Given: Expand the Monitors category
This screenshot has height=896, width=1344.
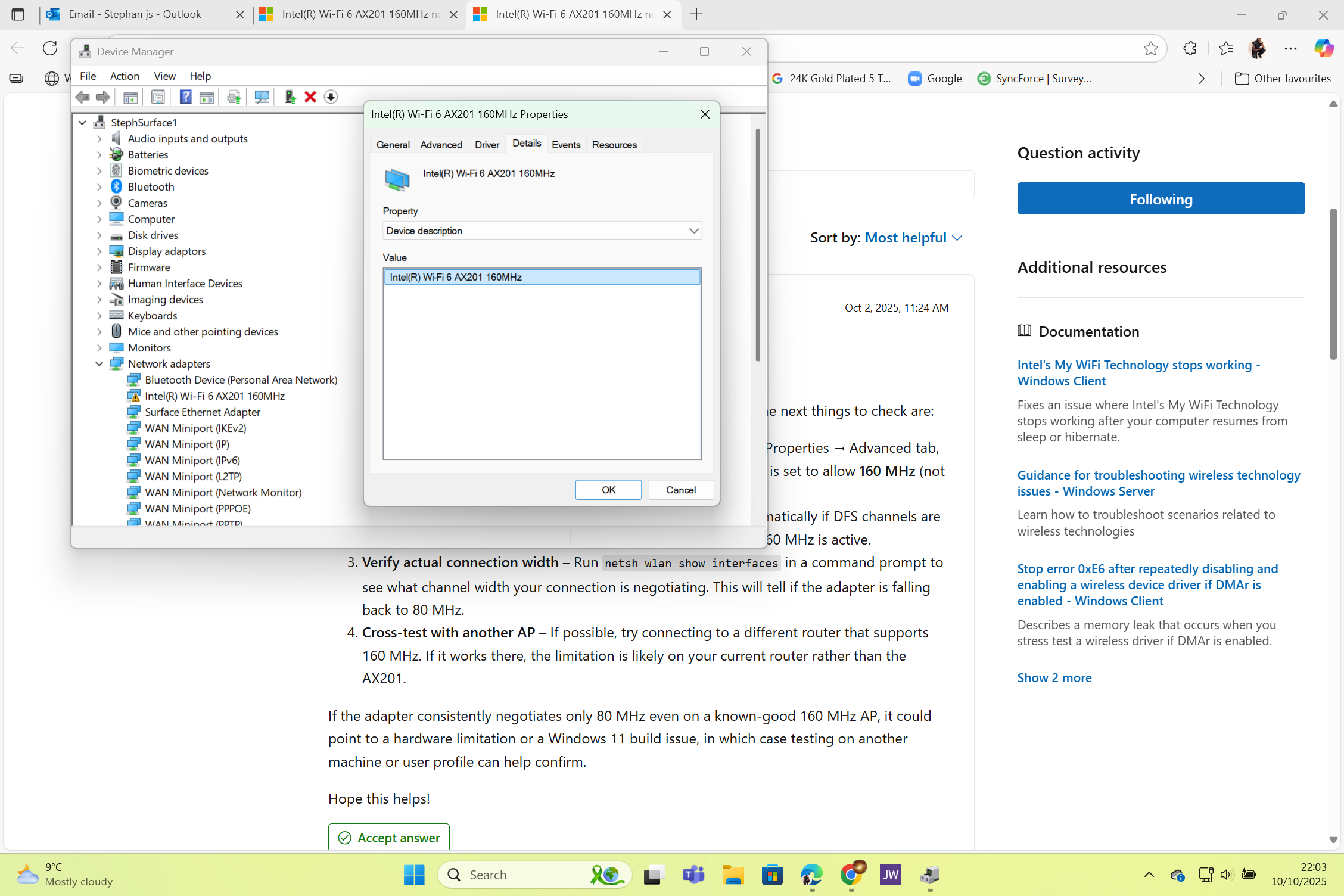Looking at the screenshot, I should pyautogui.click(x=99, y=348).
